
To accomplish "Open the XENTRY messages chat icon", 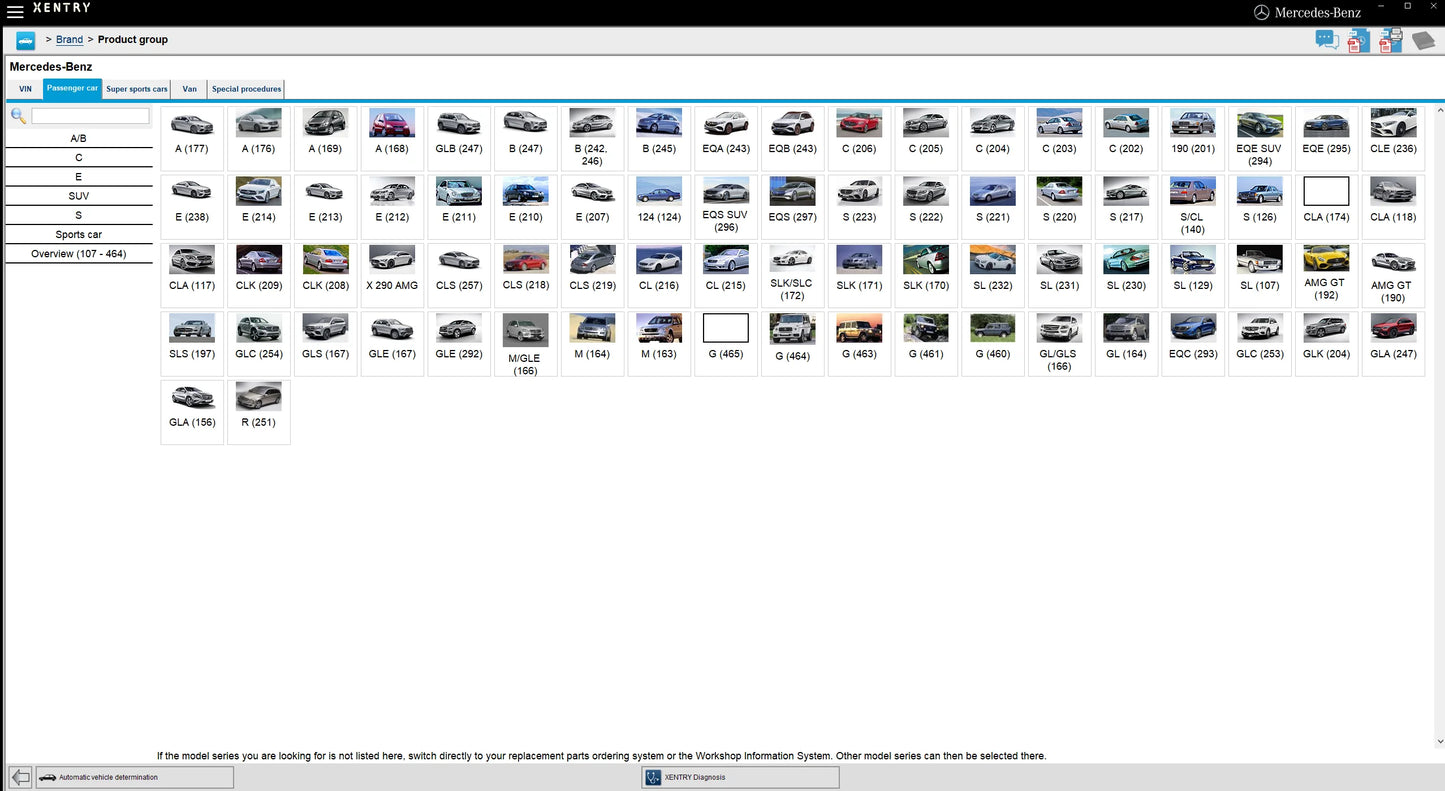I will tap(1327, 40).
